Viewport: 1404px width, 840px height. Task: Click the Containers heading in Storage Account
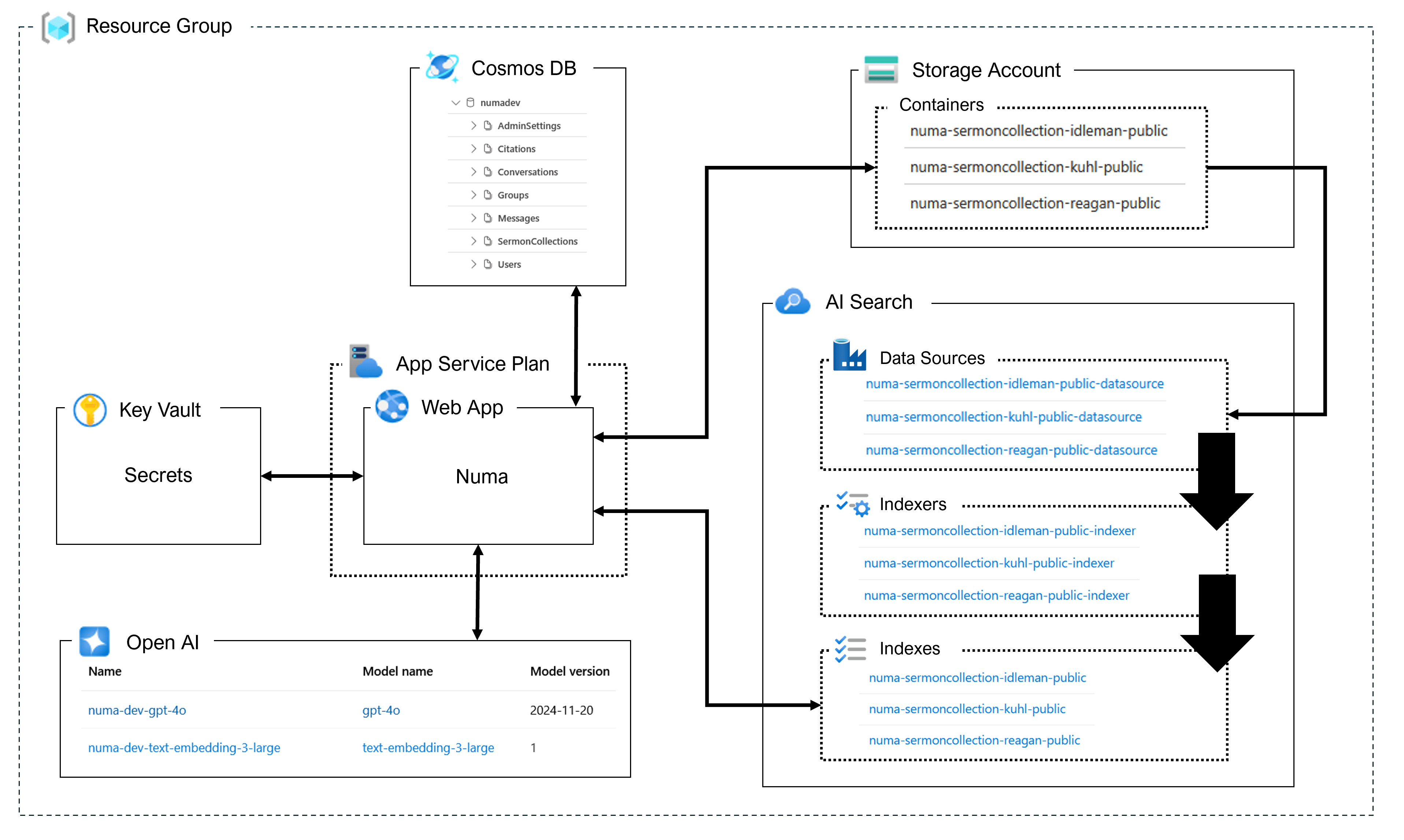[941, 105]
